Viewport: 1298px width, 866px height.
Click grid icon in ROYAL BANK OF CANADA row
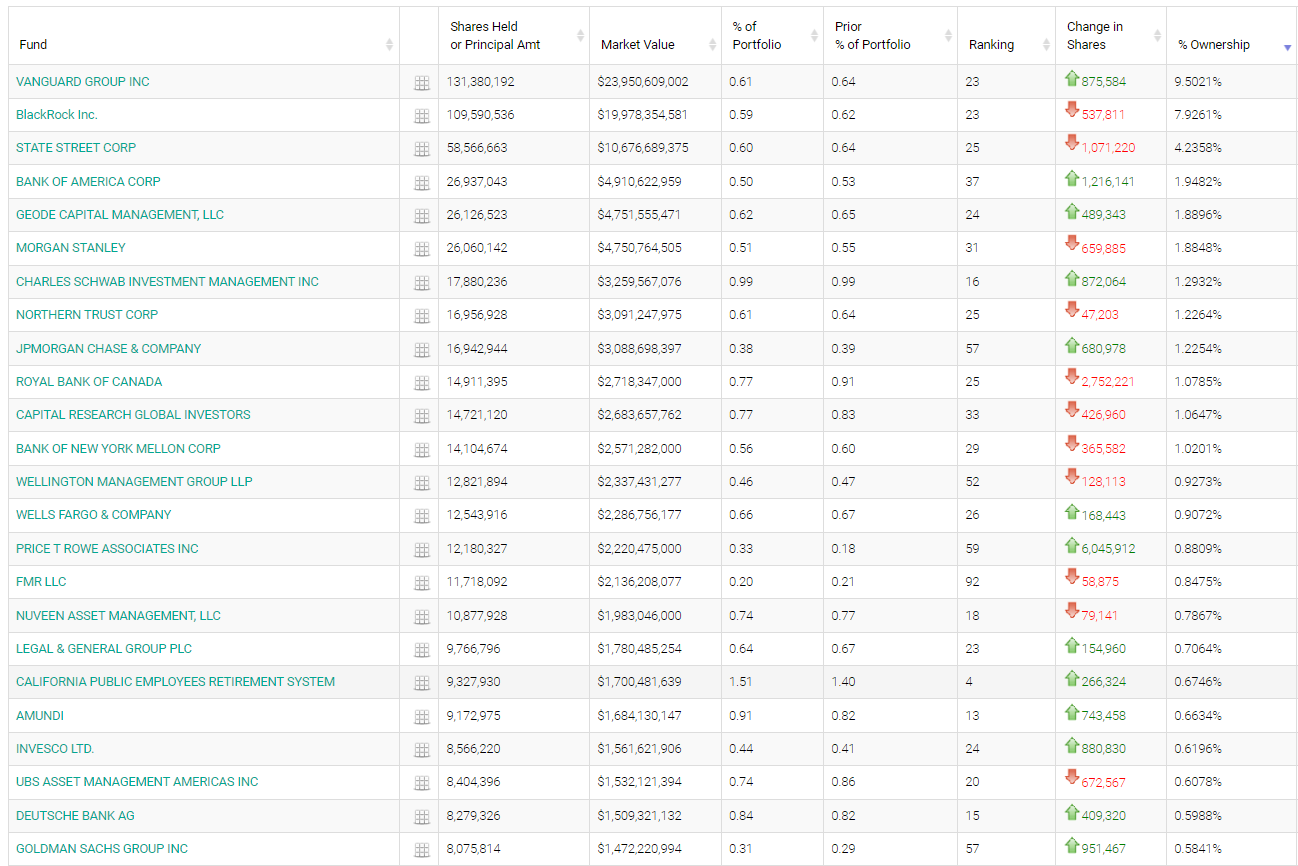[x=421, y=383]
